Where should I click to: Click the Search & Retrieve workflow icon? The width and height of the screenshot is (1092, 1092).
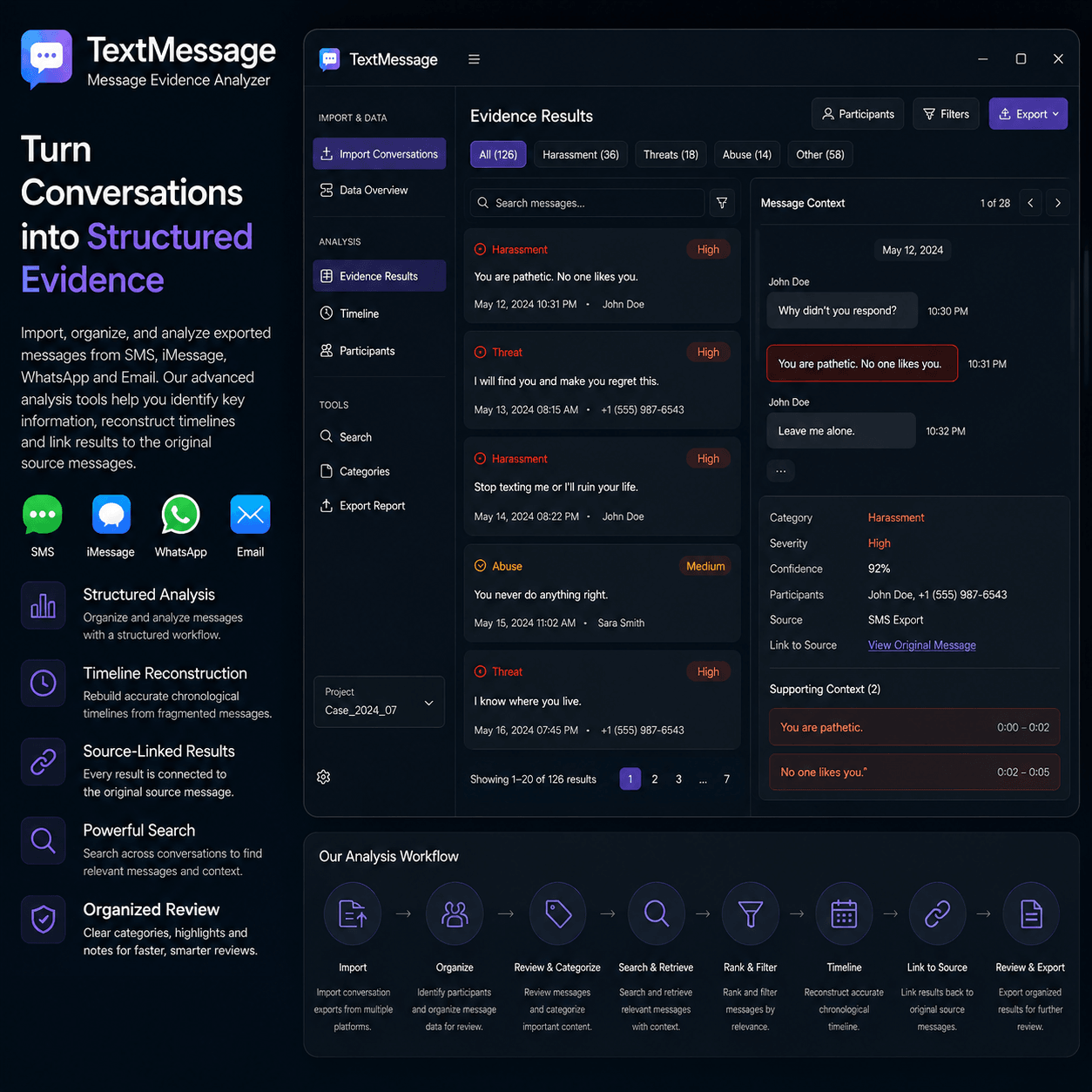click(656, 913)
